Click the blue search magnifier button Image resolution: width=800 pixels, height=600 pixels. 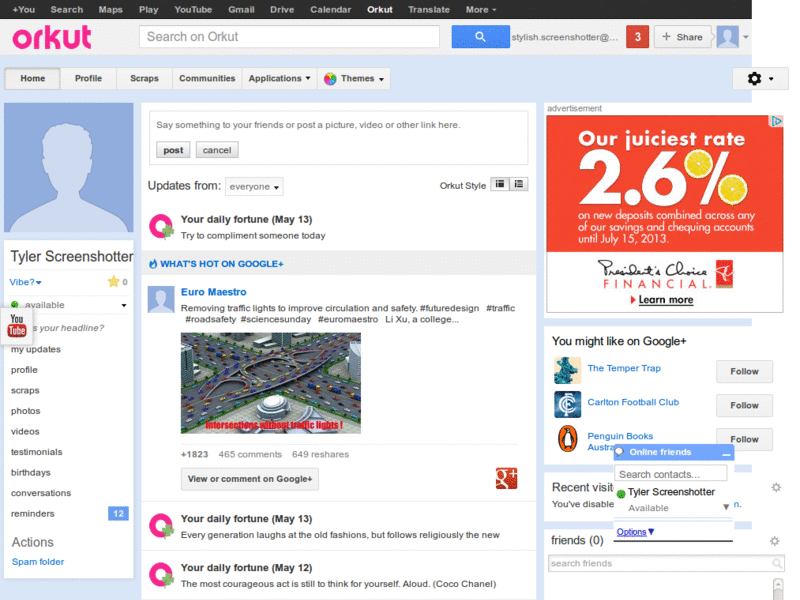pyautogui.click(x=480, y=37)
